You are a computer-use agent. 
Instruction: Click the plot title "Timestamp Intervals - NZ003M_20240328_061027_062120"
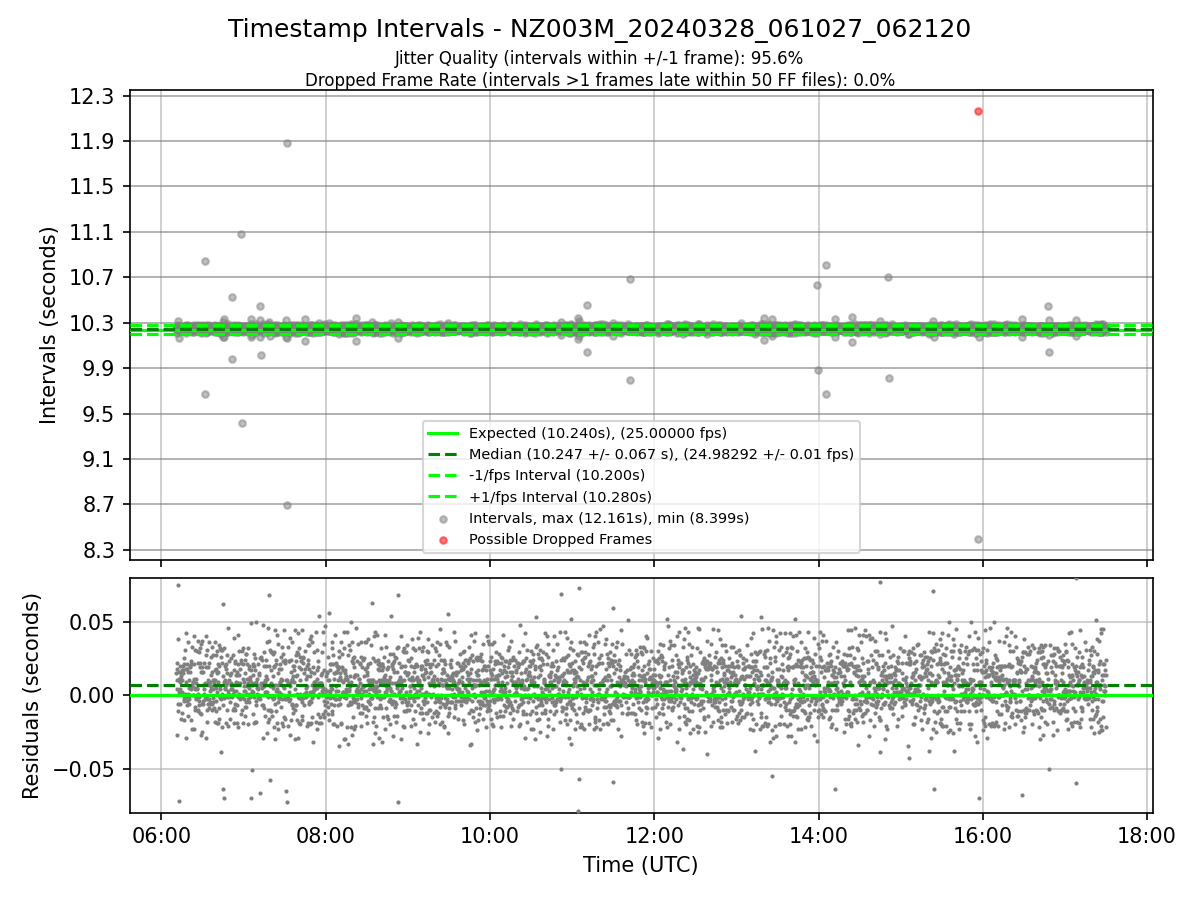click(599, 29)
